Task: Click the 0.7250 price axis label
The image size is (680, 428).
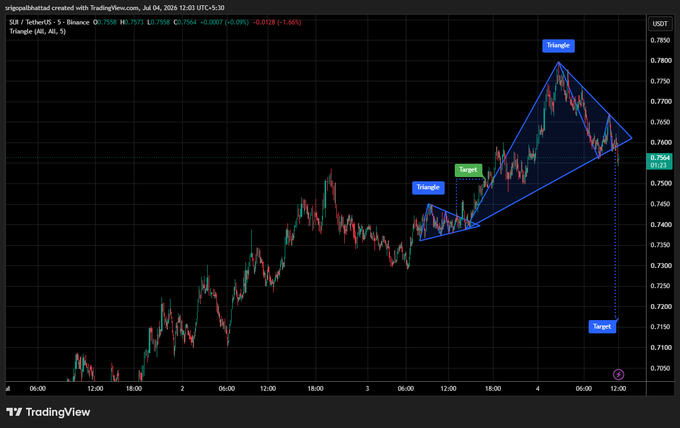Action: tap(660, 286)
